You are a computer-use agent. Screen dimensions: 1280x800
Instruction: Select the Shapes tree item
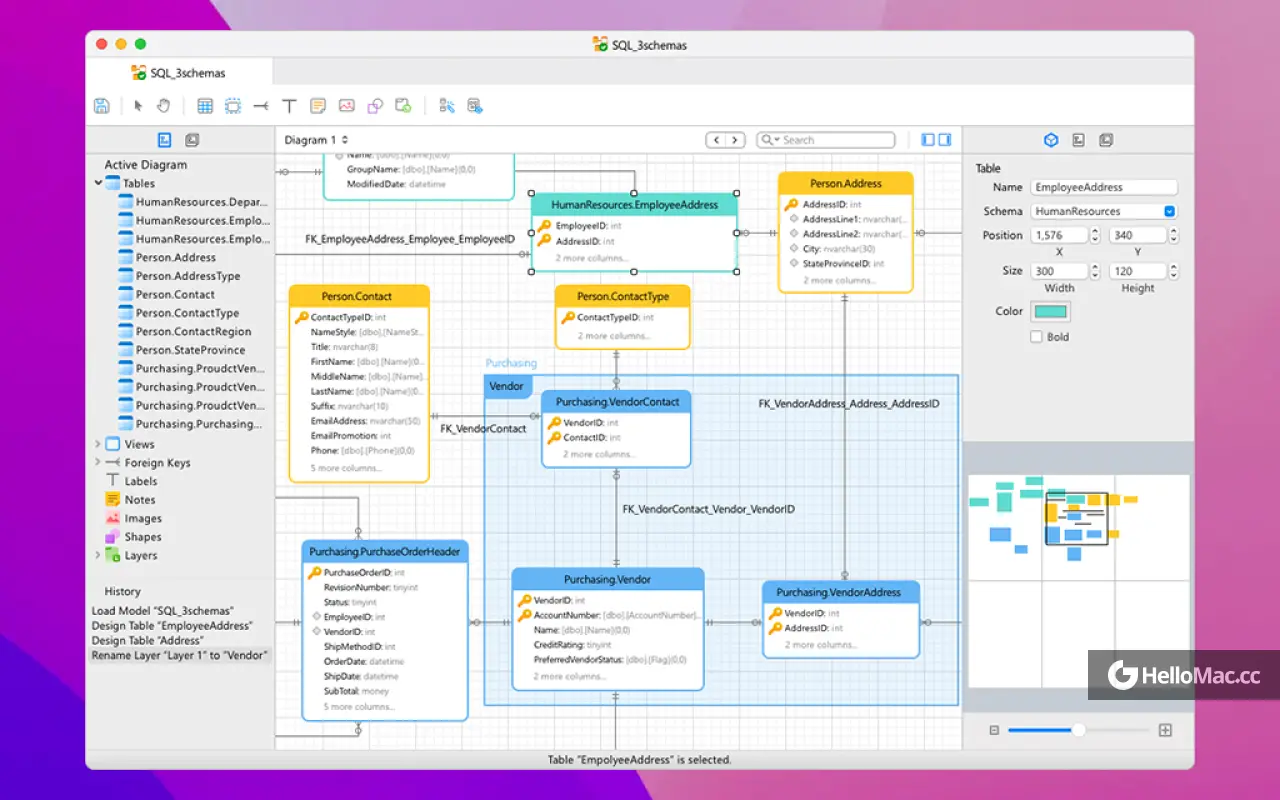point(143,537)
